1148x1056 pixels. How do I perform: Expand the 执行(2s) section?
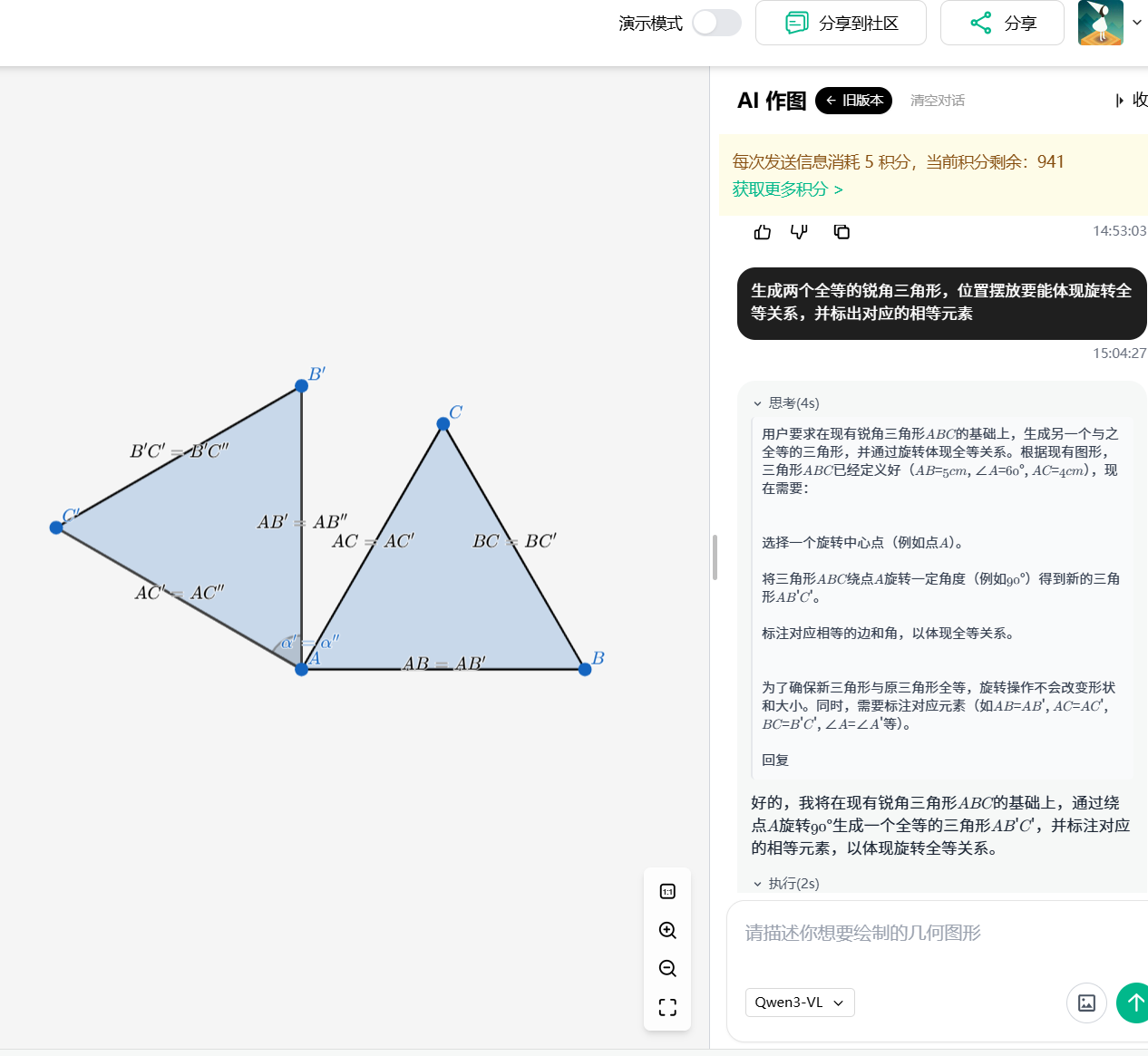784,883
